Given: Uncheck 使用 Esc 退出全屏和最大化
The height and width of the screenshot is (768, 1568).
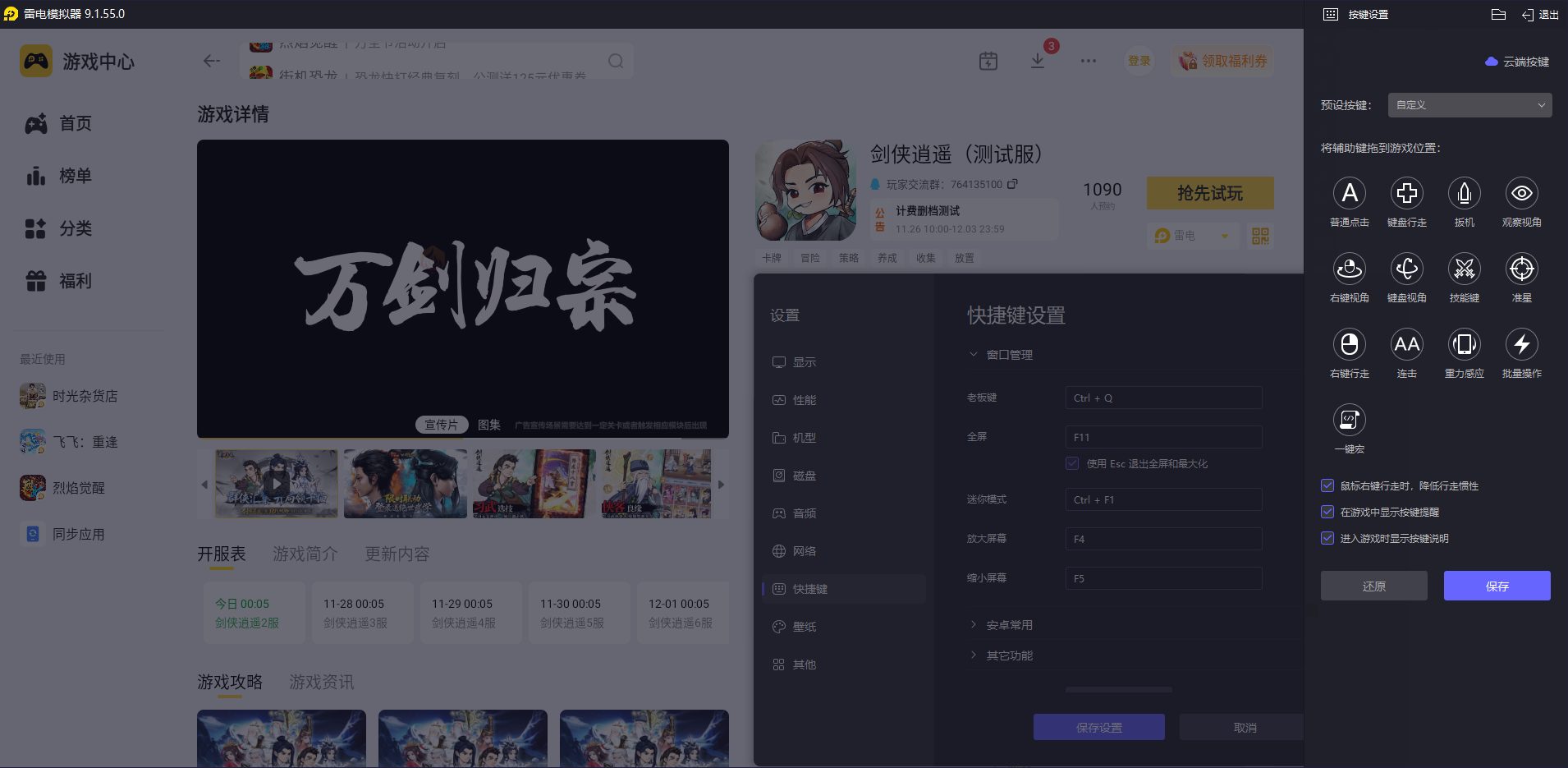Looking at the screenshot, I should (x=1072, y=463).
